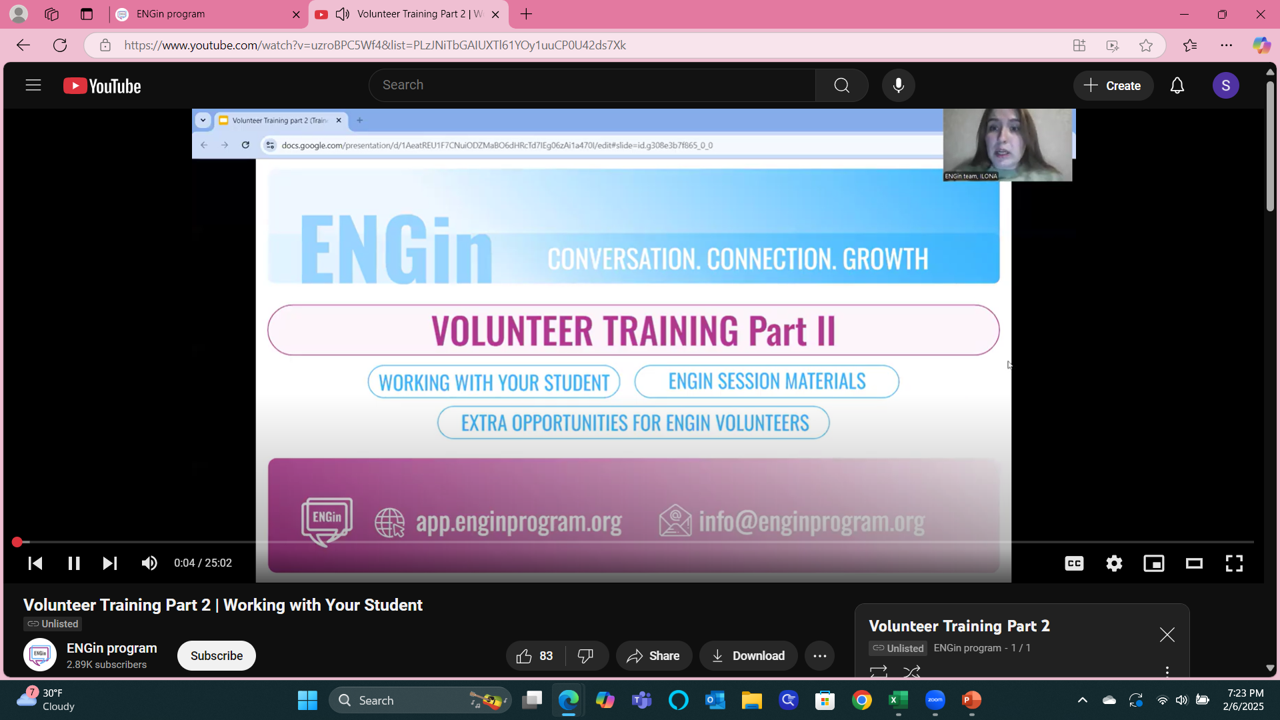Image resolution: width=1280 pixels, height=720 pixels.
Task: Like this video
Action: pyautogui.click(x=535, y=656)
